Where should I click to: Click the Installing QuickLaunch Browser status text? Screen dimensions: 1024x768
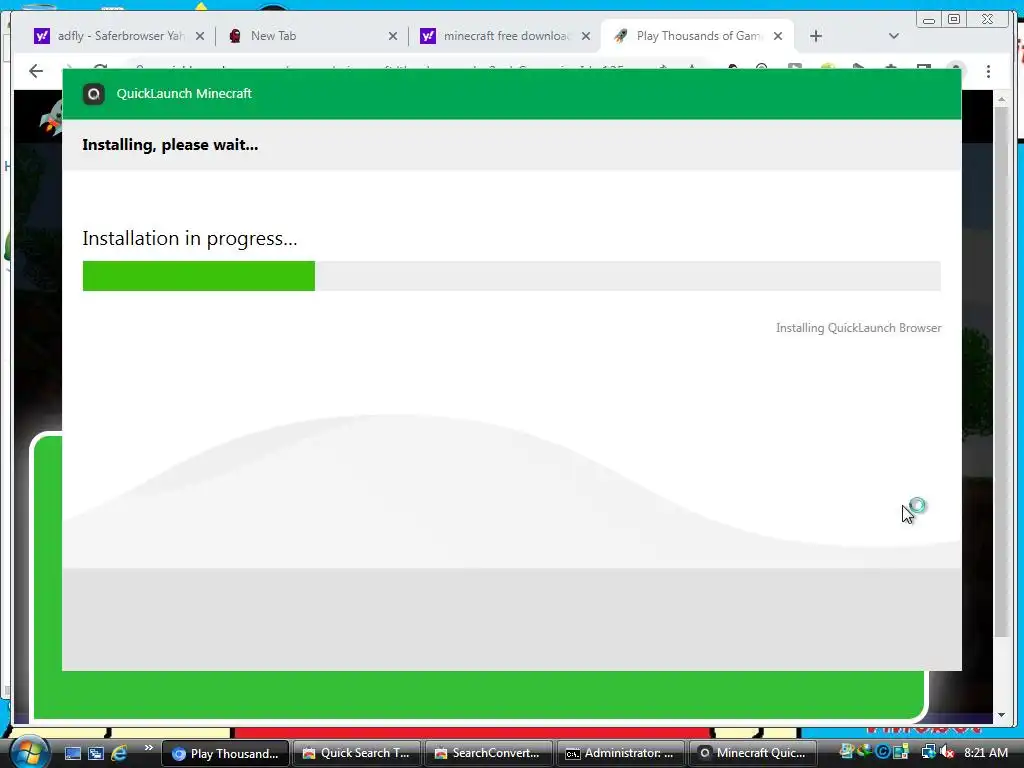pos(858,328)
